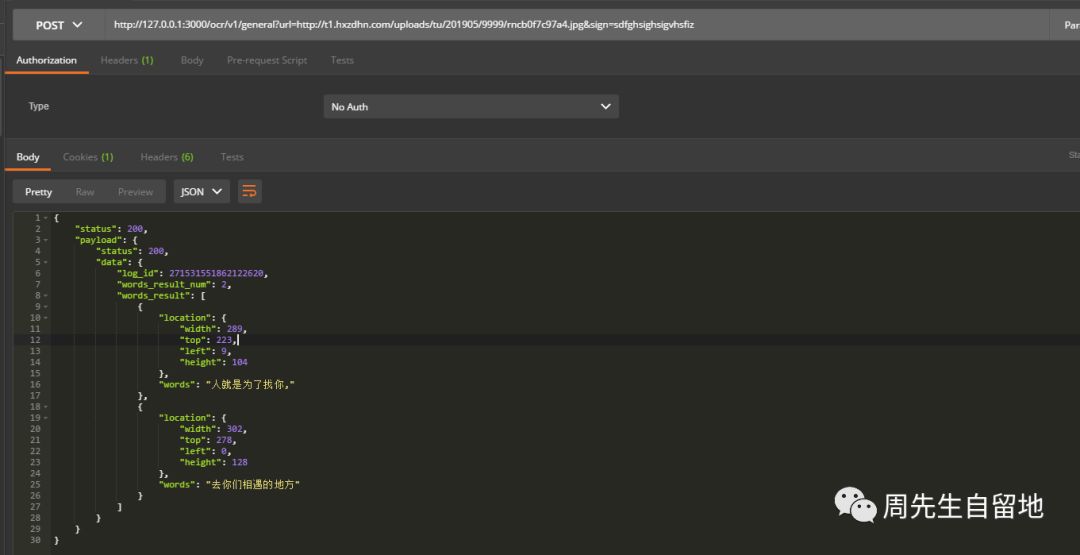Click the width value 302

click(x=236, y=429)
